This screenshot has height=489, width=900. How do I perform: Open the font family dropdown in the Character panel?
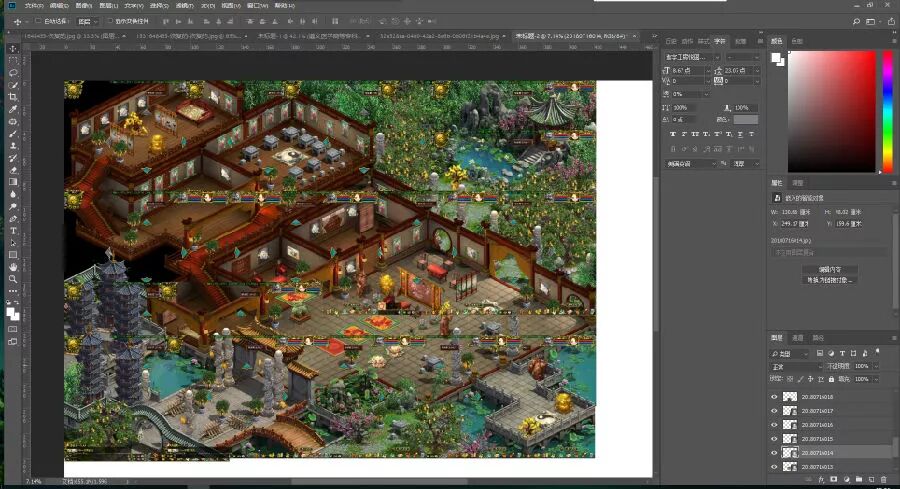(692, 57)
